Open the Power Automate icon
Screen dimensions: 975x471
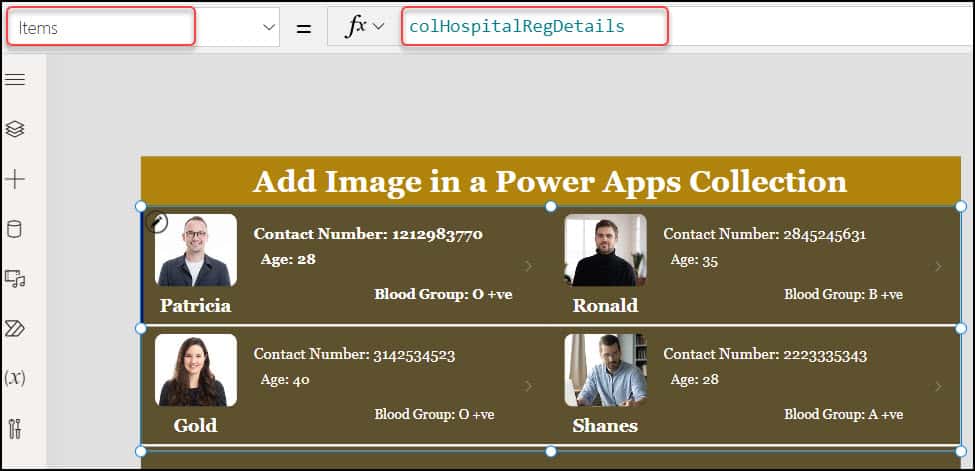(15, 329)
